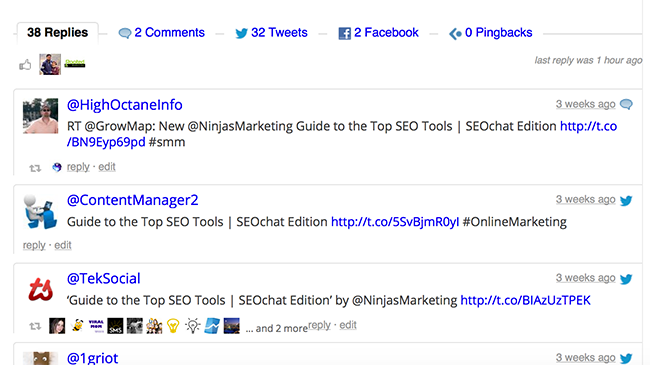The height and width of the screenshot is (365, 650).
Task: Switch to the 2 Comments tab
Action: coord(162,33)
